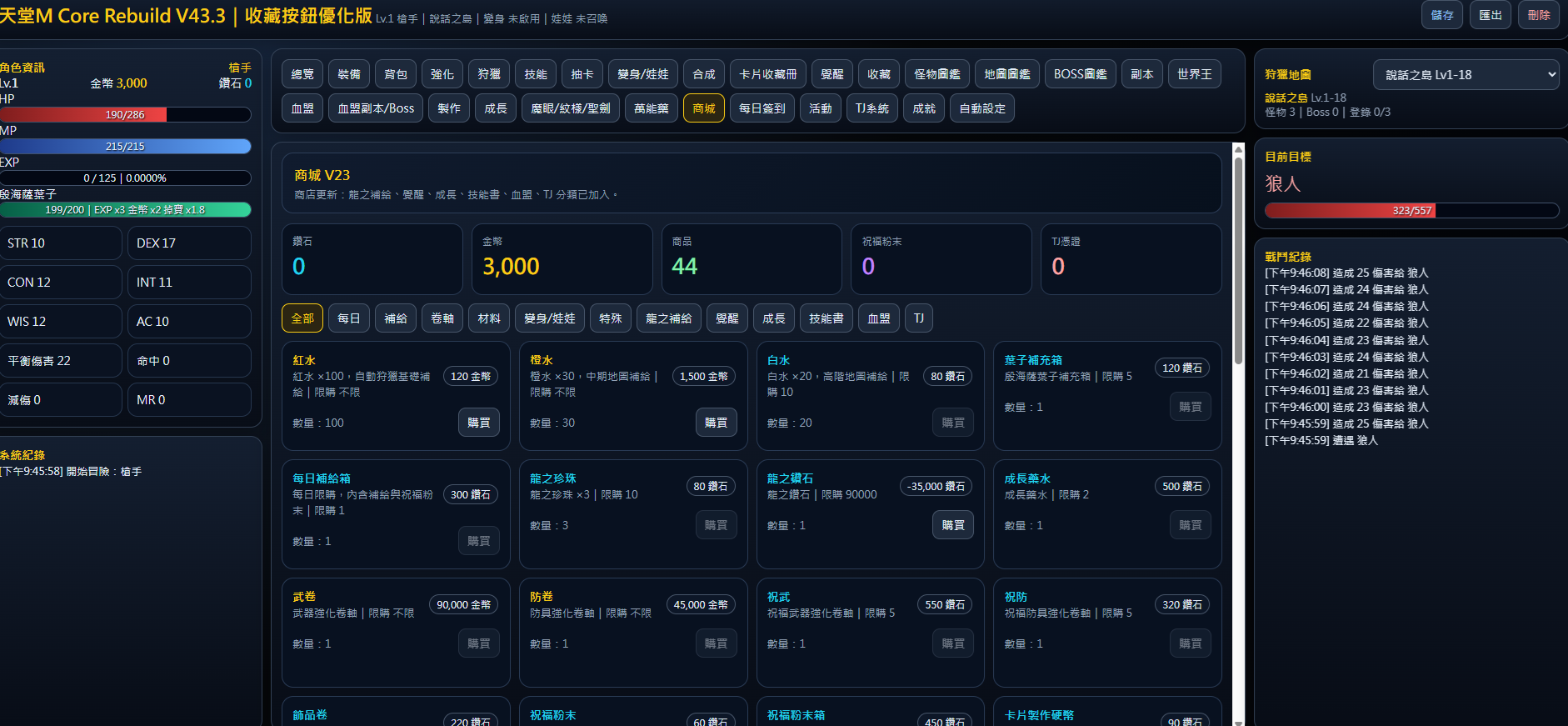Switch to the TJ系統 tab
The image size is (1568, 726).
tap(872, 108)
